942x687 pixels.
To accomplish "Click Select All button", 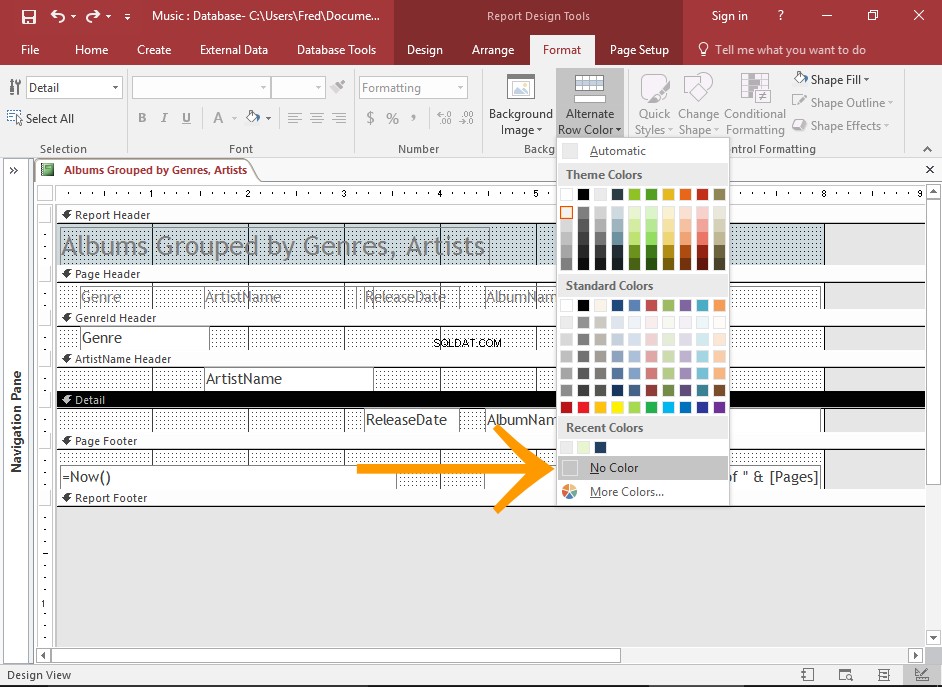I will [40, 118].
